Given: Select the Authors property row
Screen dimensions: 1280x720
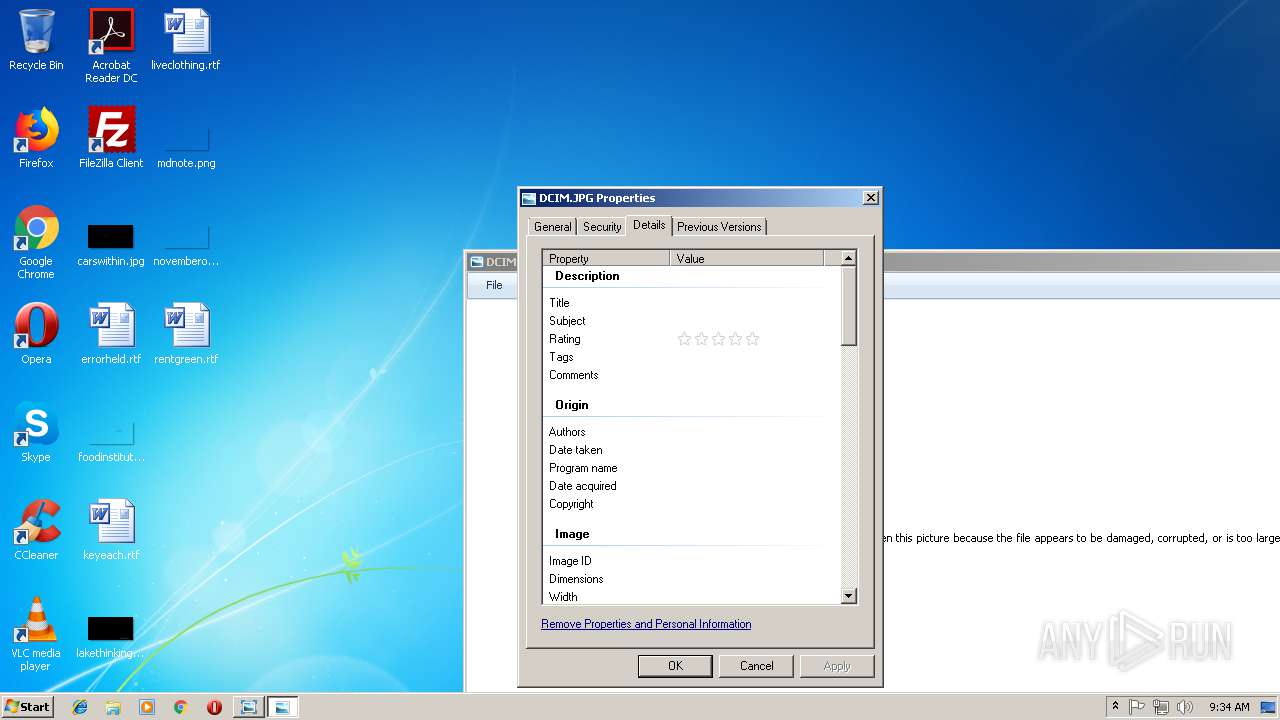Looking at the screenshot, I should [691, 432].
